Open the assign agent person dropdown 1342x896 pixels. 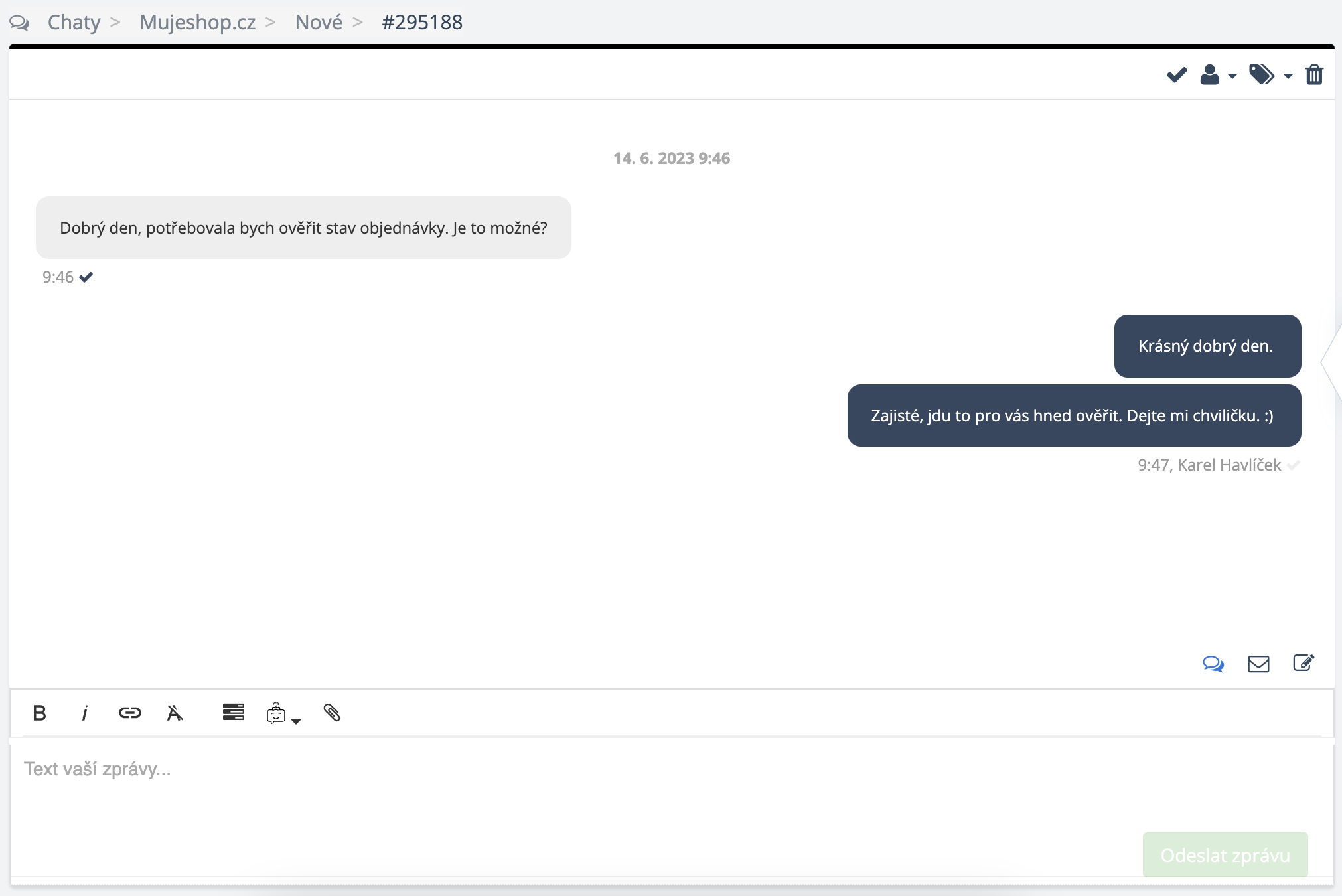1217,75
